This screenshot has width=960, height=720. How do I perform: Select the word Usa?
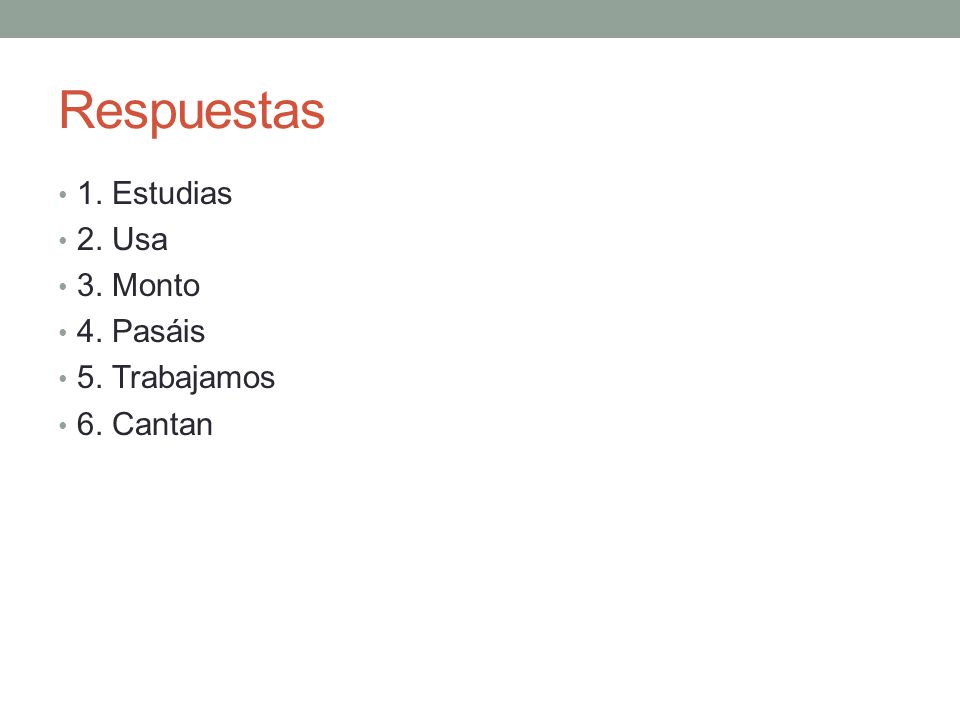click(140, 239)
